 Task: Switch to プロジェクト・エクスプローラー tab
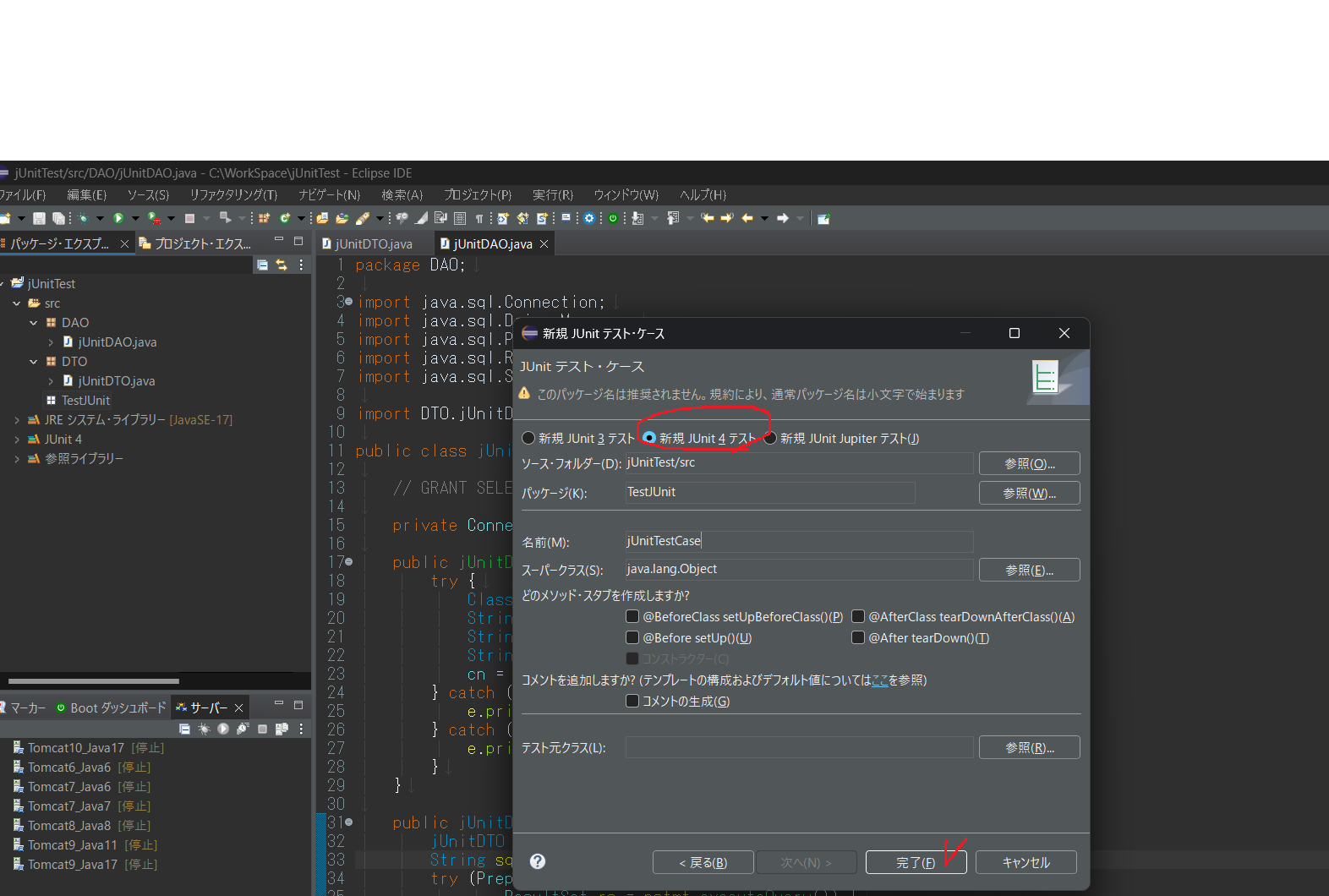[x=196, y=244]
